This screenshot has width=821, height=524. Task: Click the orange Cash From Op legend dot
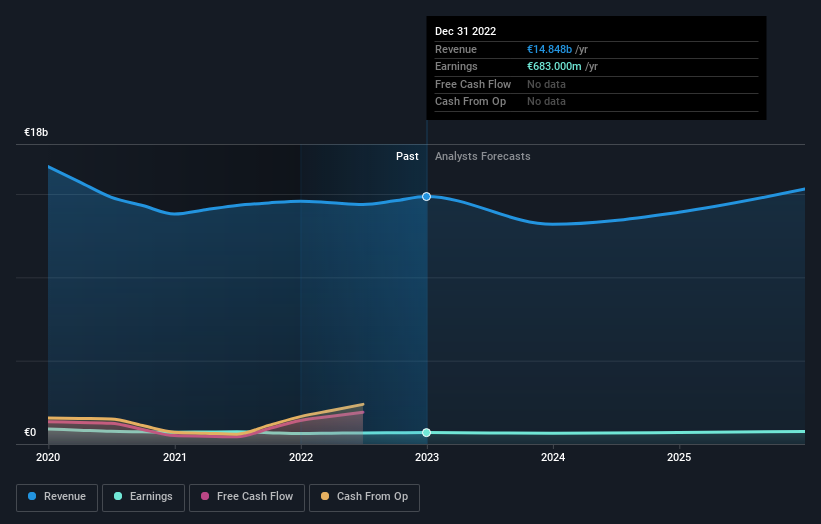coord(325,496)
